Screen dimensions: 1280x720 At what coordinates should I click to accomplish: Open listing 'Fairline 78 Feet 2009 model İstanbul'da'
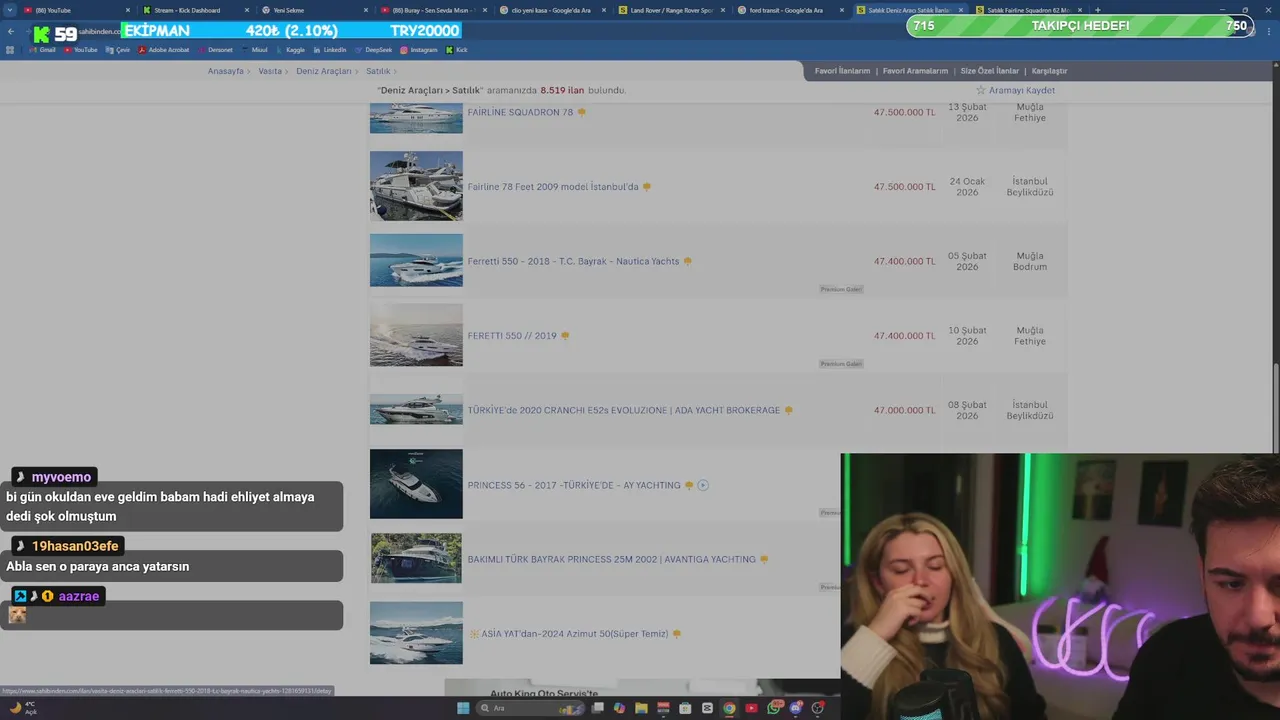pos(553,187)
